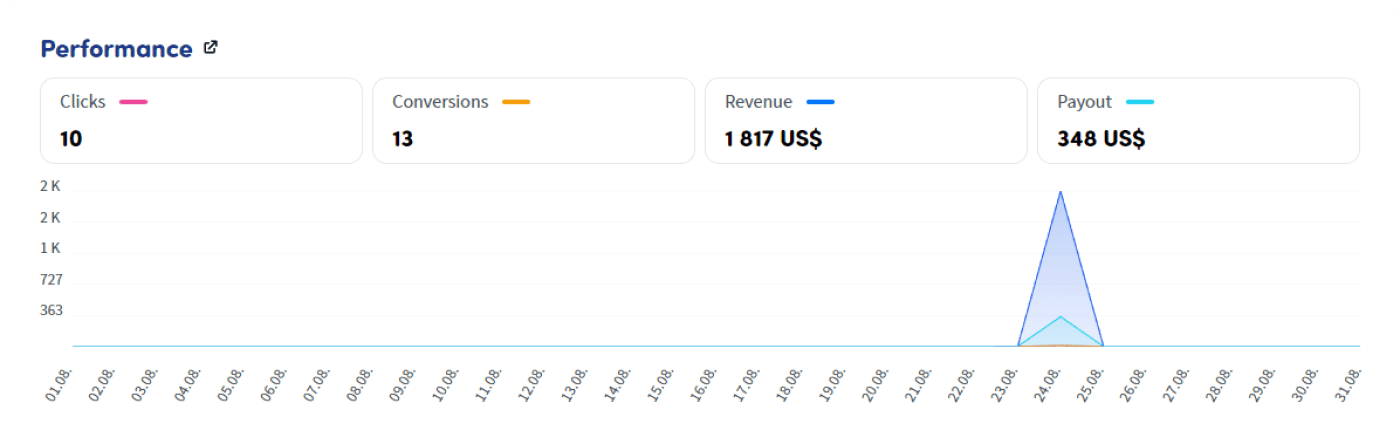Open Performance report via external link icon
The image size is (1400, 433).
click(210, 47)
